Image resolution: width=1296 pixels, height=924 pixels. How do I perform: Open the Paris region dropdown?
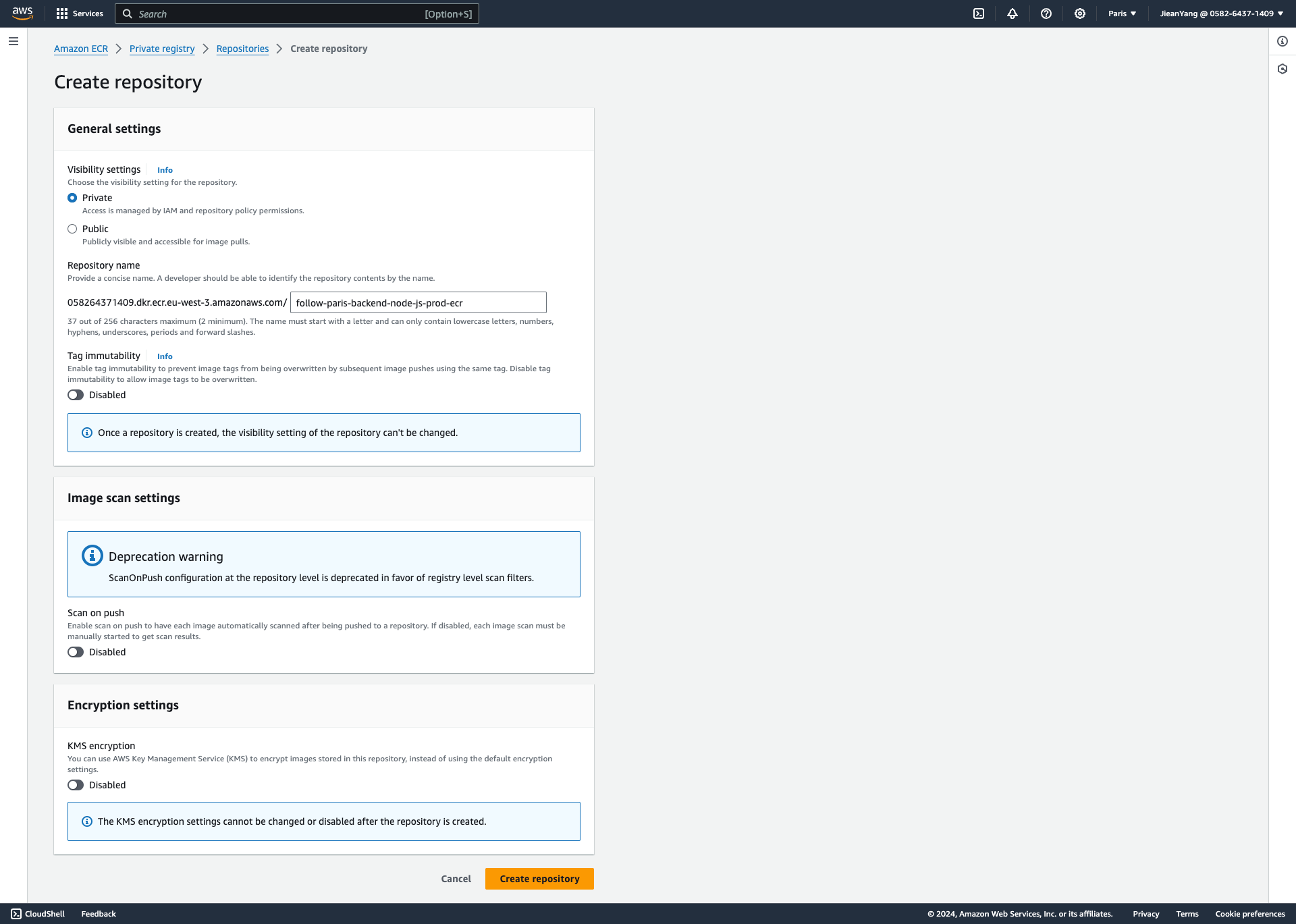tap(1122, 13)
